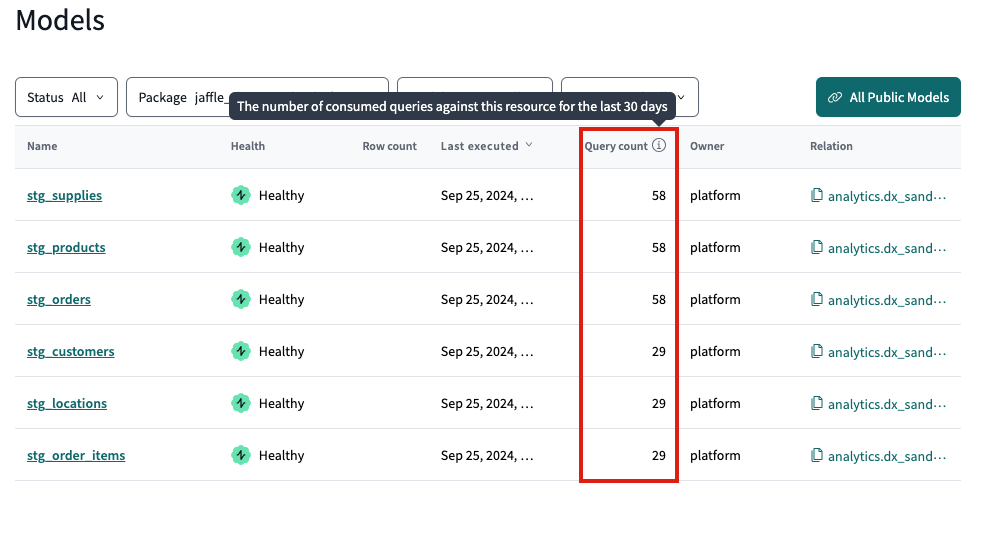Screen dimensions: 989x536
Task: Open the stg_products model link
Action: (x=66, y=248)
